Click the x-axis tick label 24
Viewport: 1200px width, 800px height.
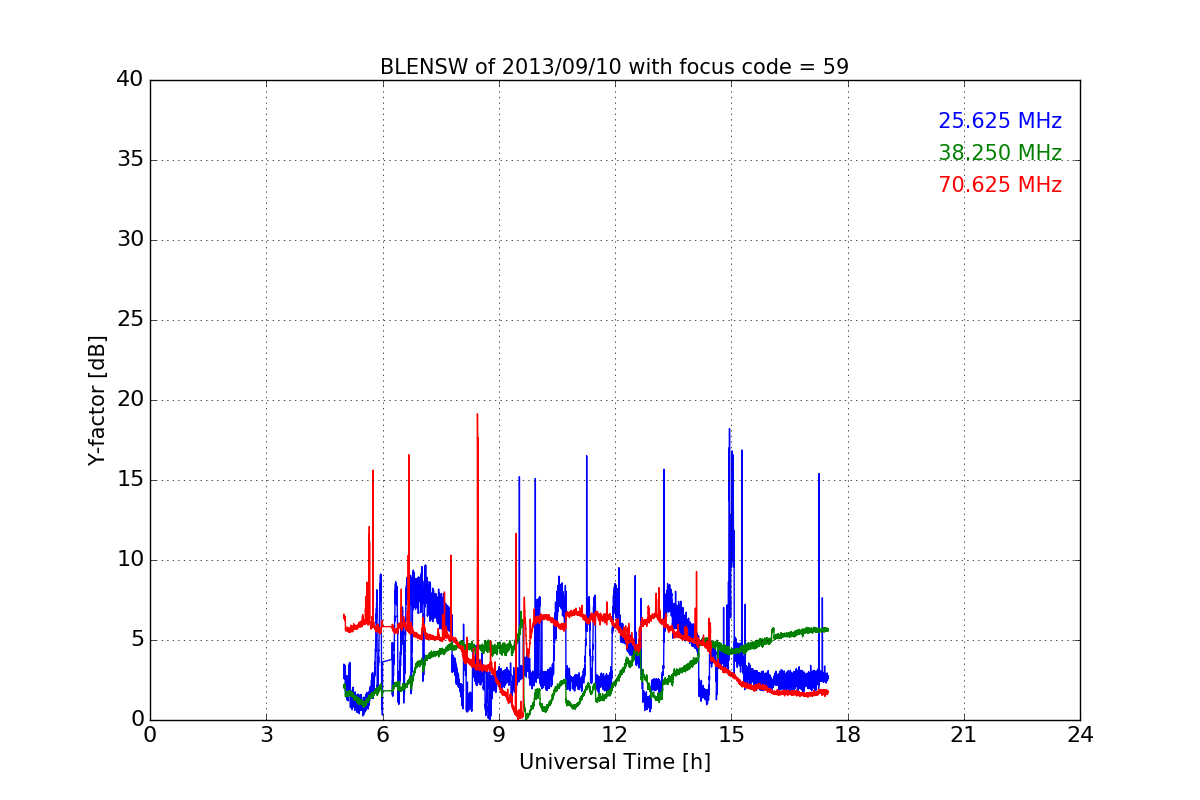click(x=1080, y=734)
